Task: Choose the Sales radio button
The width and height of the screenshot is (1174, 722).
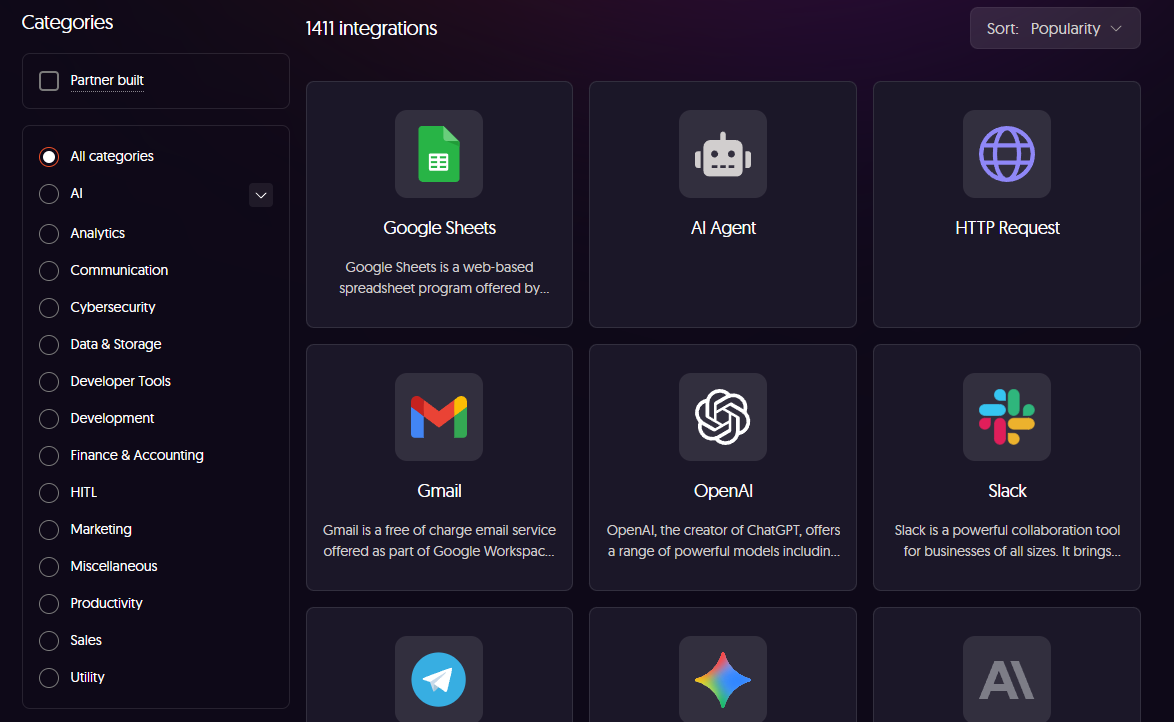Action: pyautogui.click(x=49, y=641)
